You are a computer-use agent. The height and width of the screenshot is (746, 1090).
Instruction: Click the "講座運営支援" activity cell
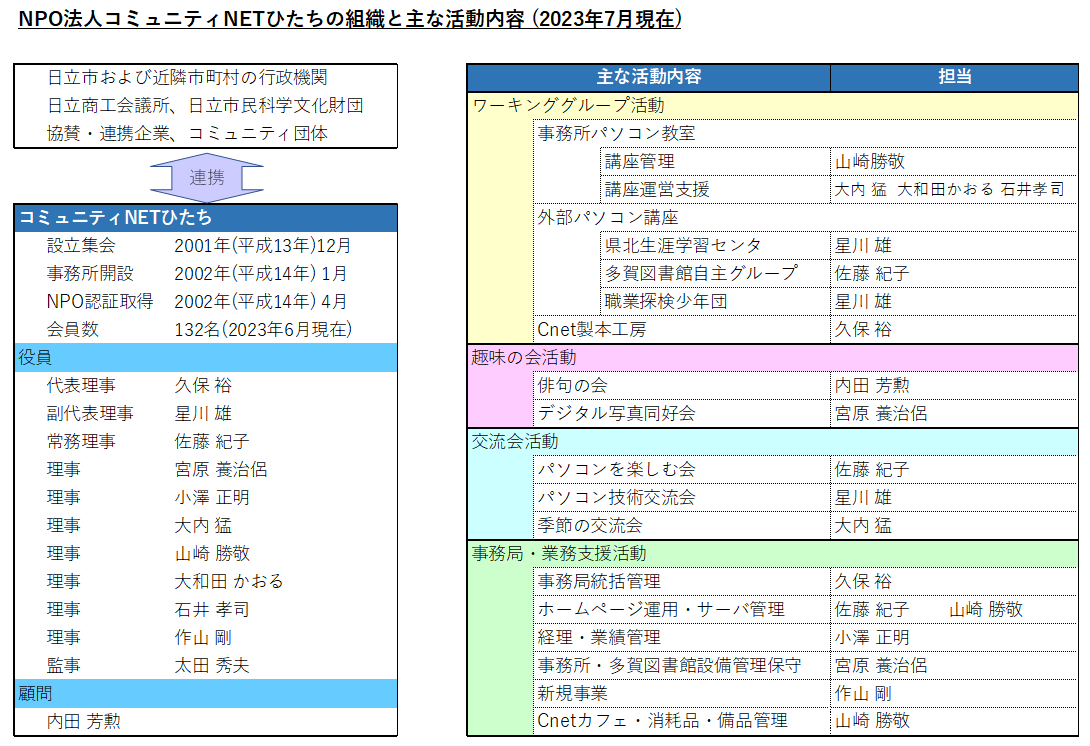click(x=715, y=189)
